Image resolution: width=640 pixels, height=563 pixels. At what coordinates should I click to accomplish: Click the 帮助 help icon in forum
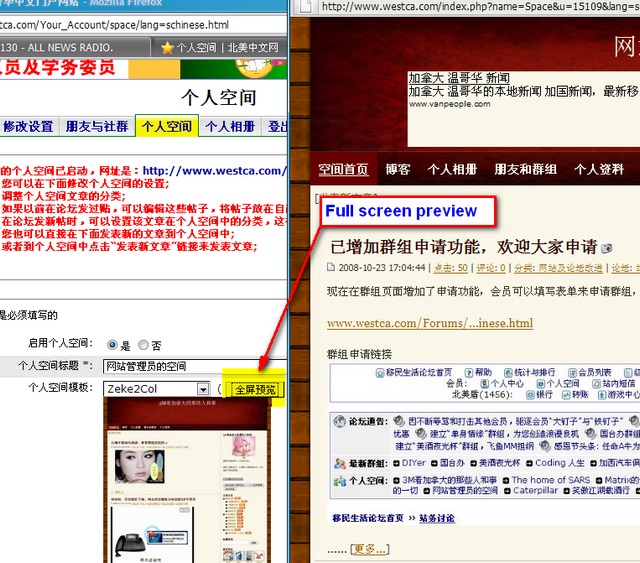point(467,372)
